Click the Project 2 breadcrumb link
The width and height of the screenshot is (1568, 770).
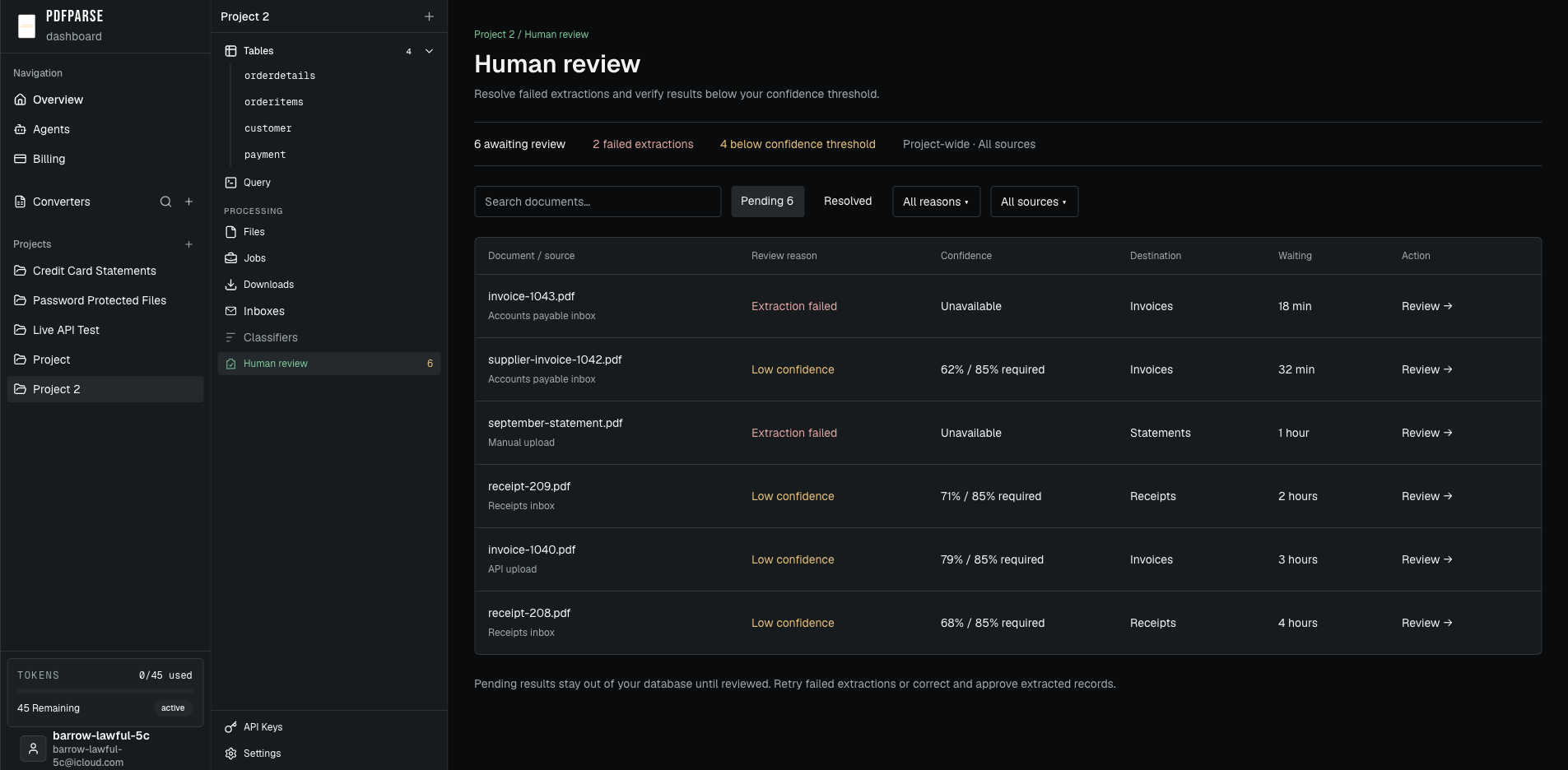(x=494, y=35)
